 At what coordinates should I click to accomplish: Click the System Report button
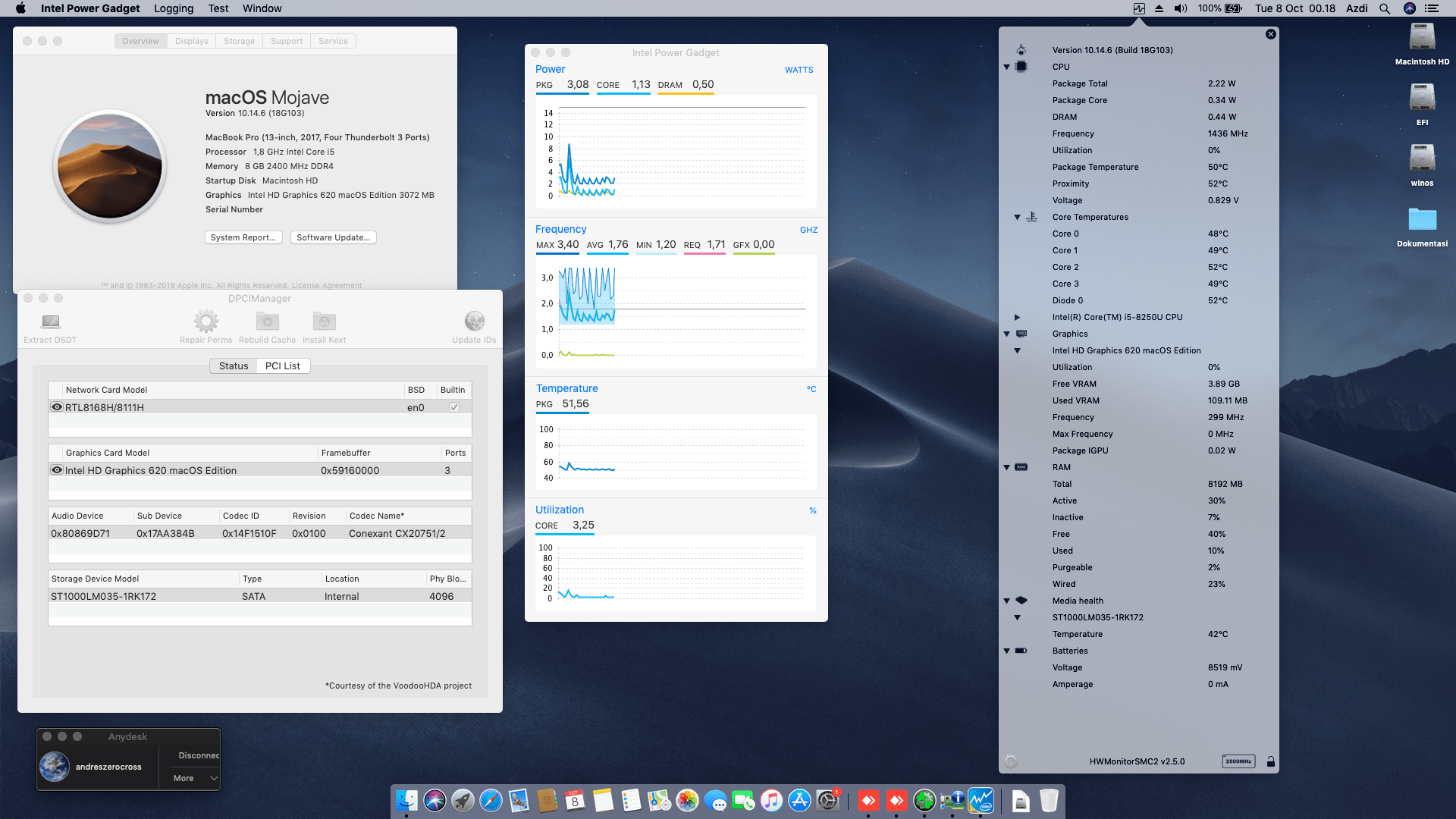pos(243,237)
